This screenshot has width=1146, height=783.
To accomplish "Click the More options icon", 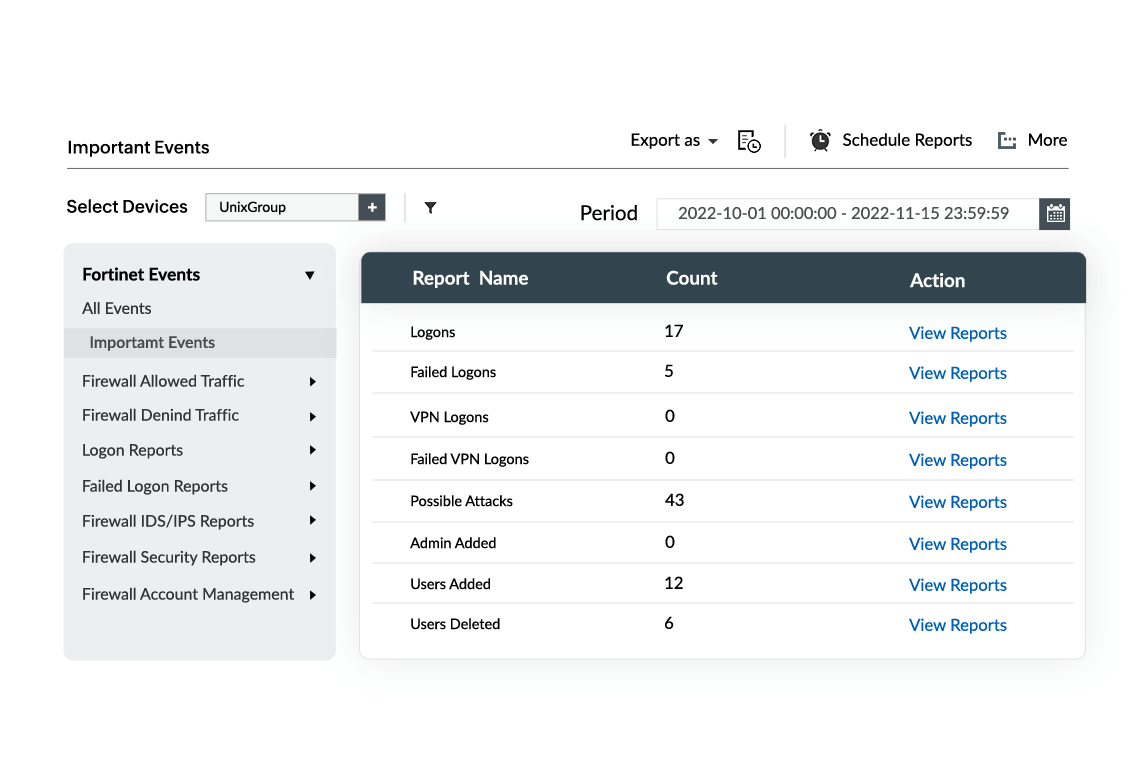I will [x=1007, y=141].
